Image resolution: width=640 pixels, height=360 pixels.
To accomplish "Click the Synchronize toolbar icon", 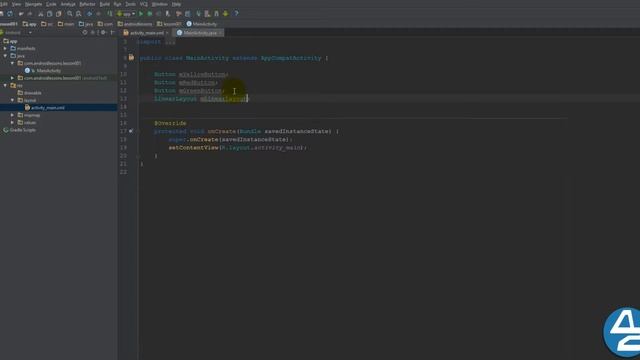I will [10, 14].
